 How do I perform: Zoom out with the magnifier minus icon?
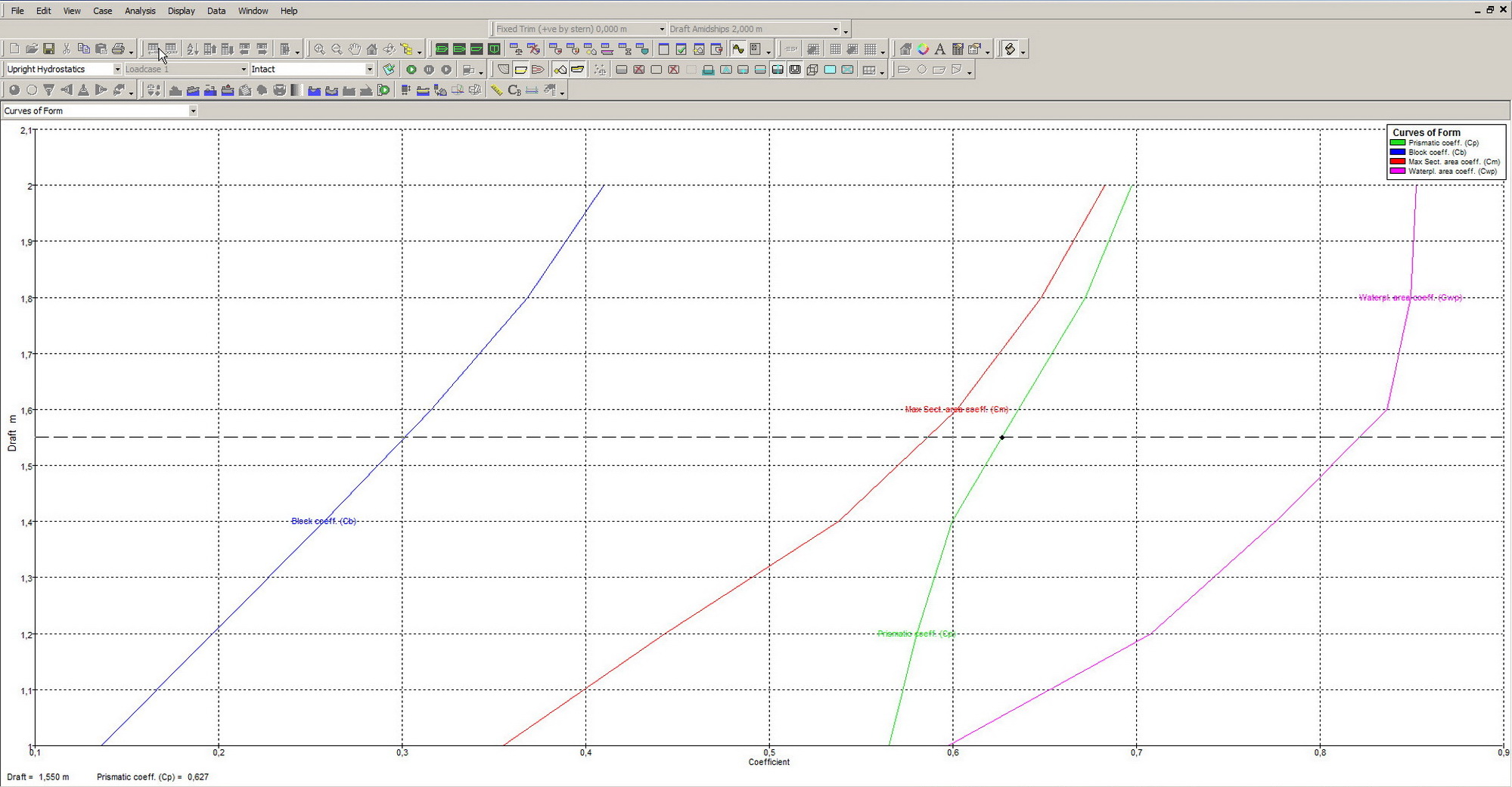coord(337,49)
